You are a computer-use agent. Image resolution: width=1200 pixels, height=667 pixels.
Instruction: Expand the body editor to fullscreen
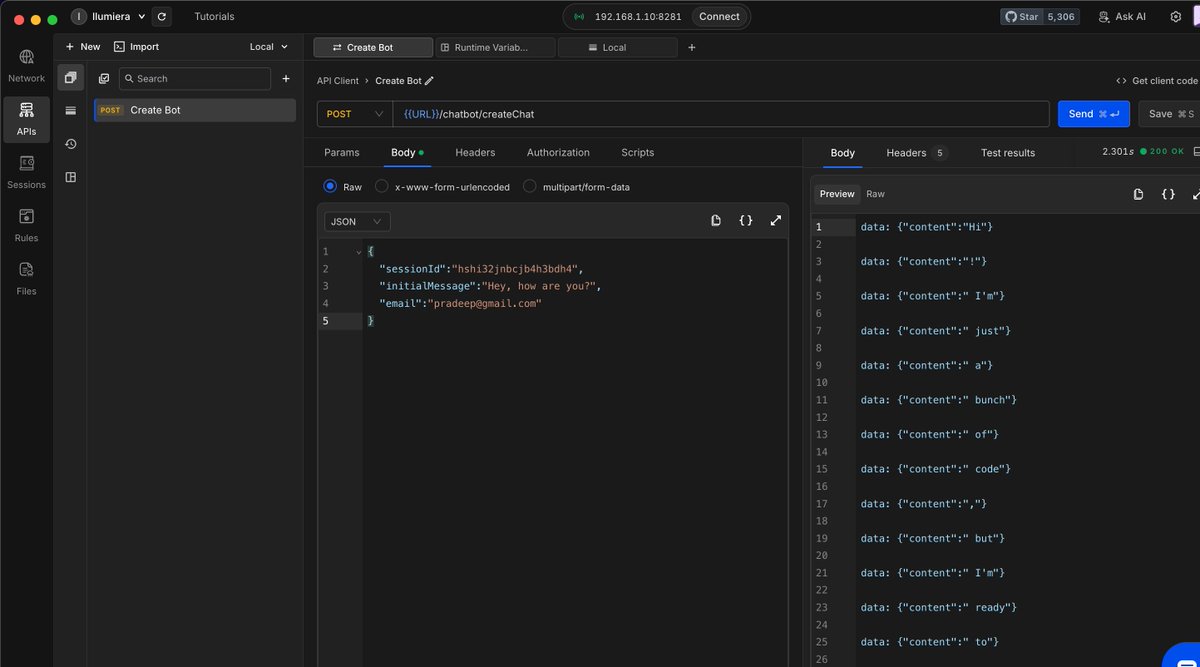[776, 220]
